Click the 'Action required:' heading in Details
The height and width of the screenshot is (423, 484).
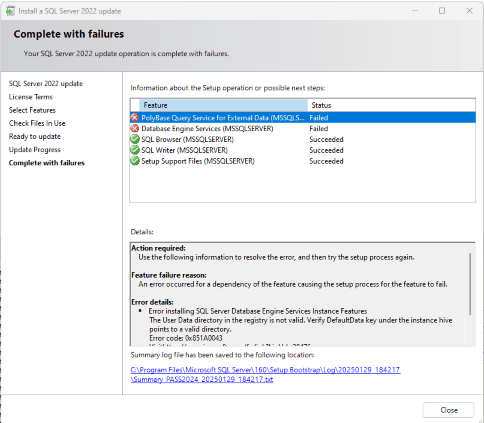158,248
